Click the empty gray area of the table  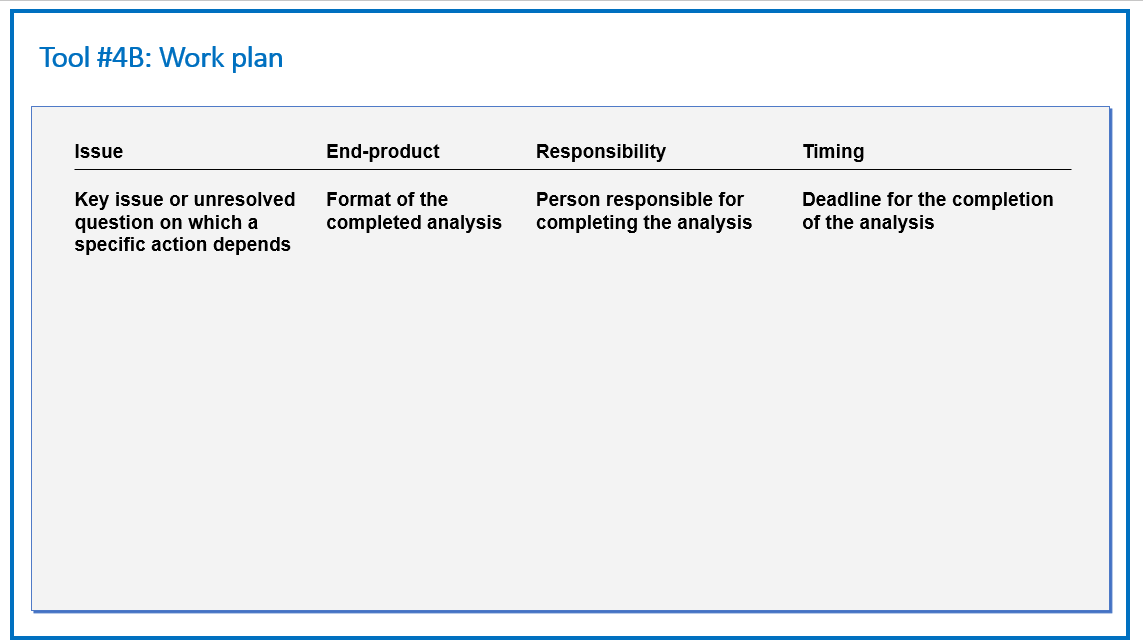coord(571,430)
